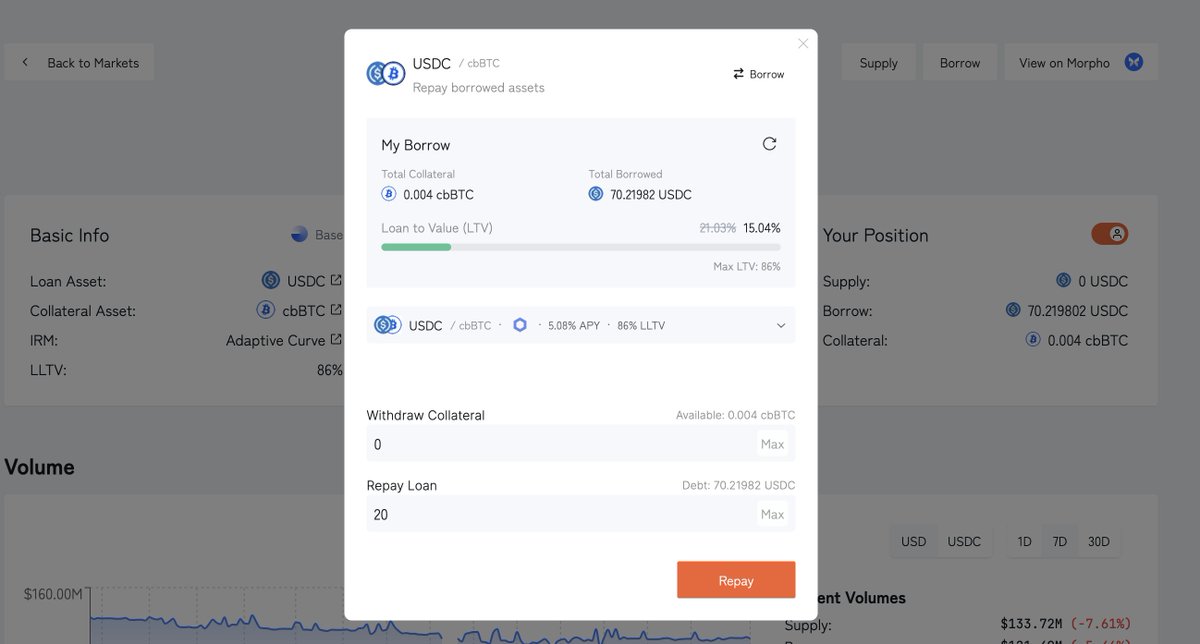Close the repay dialog with X

pyautogui.click(x=803, y=44)
